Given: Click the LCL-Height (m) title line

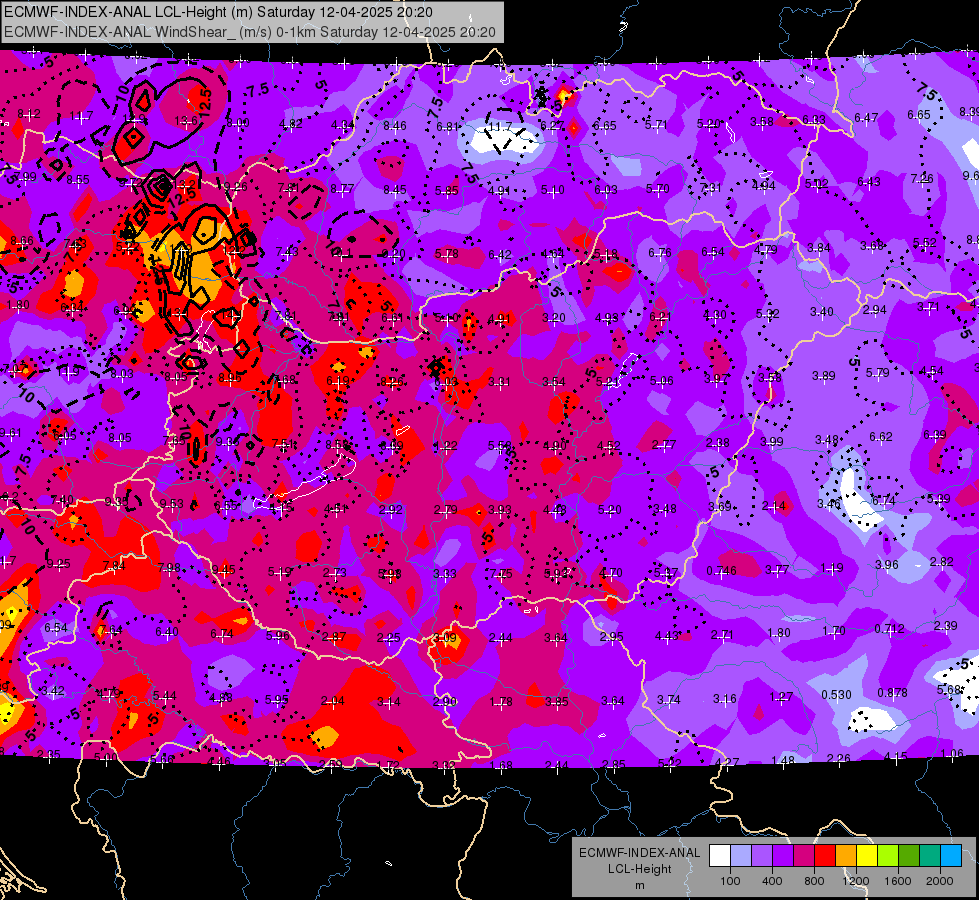Looking at the screenshot, I should [219, 12].
